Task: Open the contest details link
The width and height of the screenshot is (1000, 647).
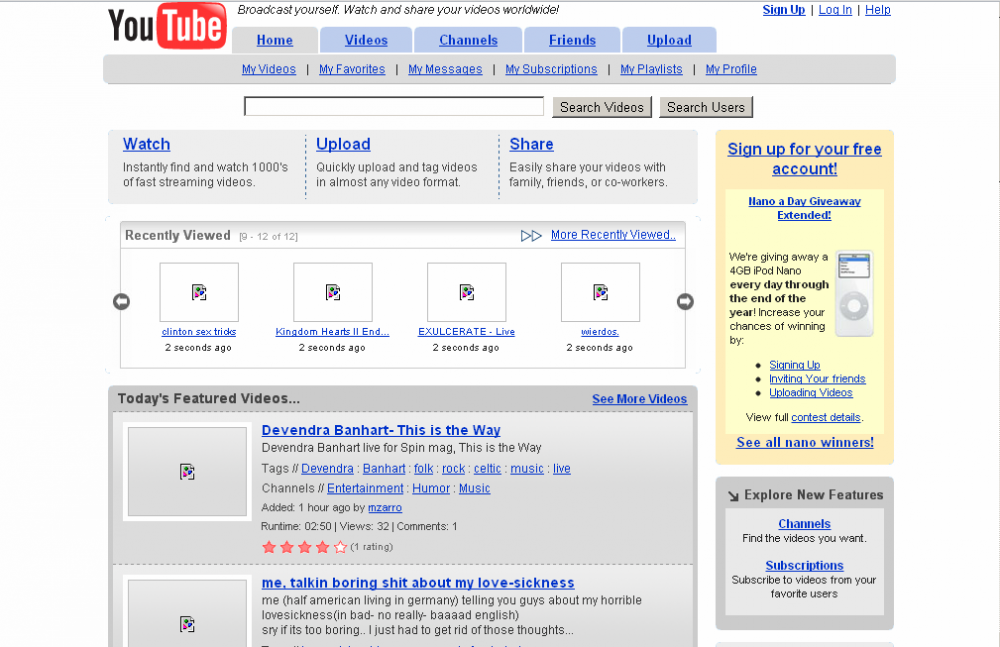Action: click(x=826, y=417)
